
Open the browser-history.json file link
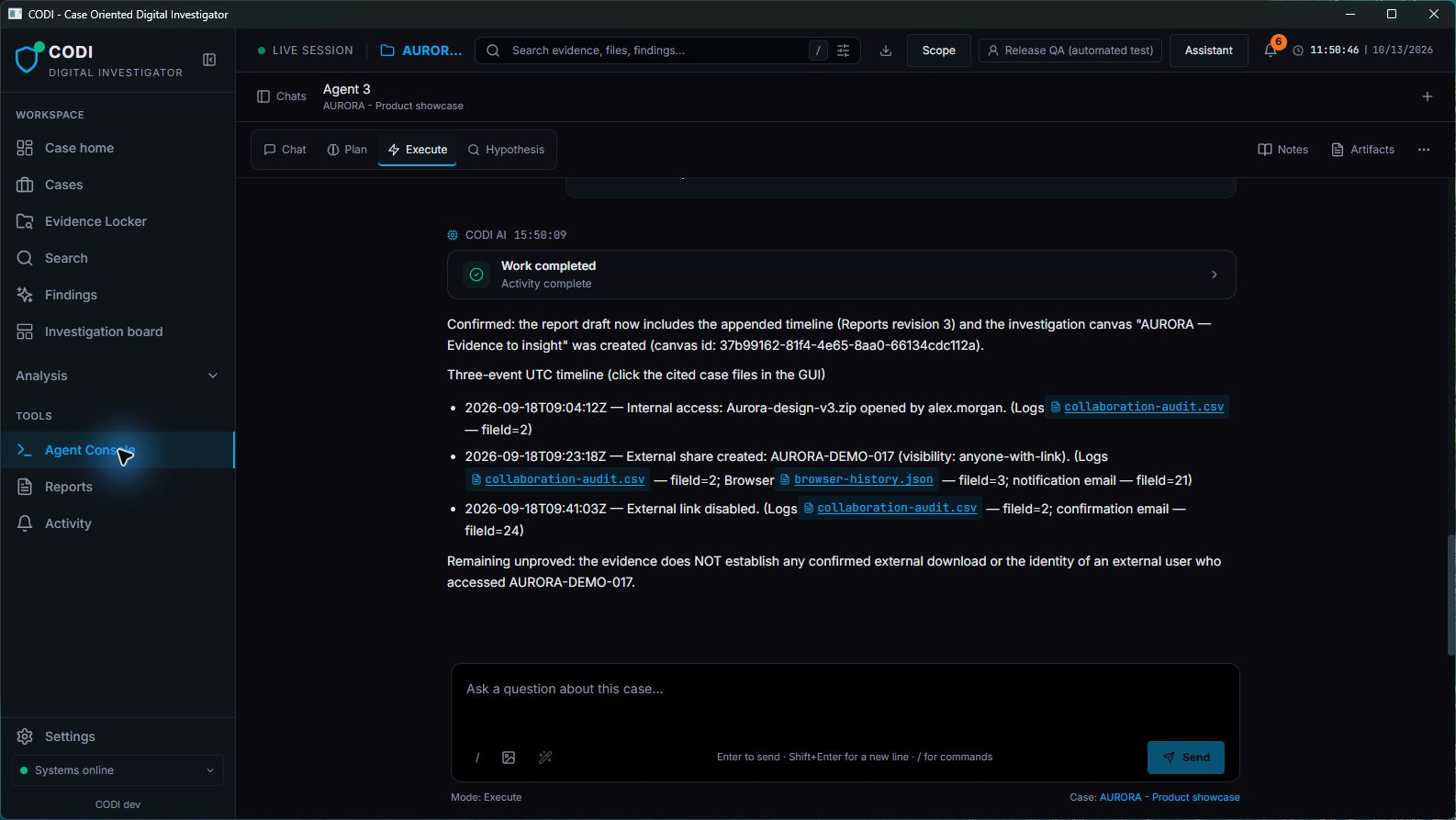pos(857,479)
